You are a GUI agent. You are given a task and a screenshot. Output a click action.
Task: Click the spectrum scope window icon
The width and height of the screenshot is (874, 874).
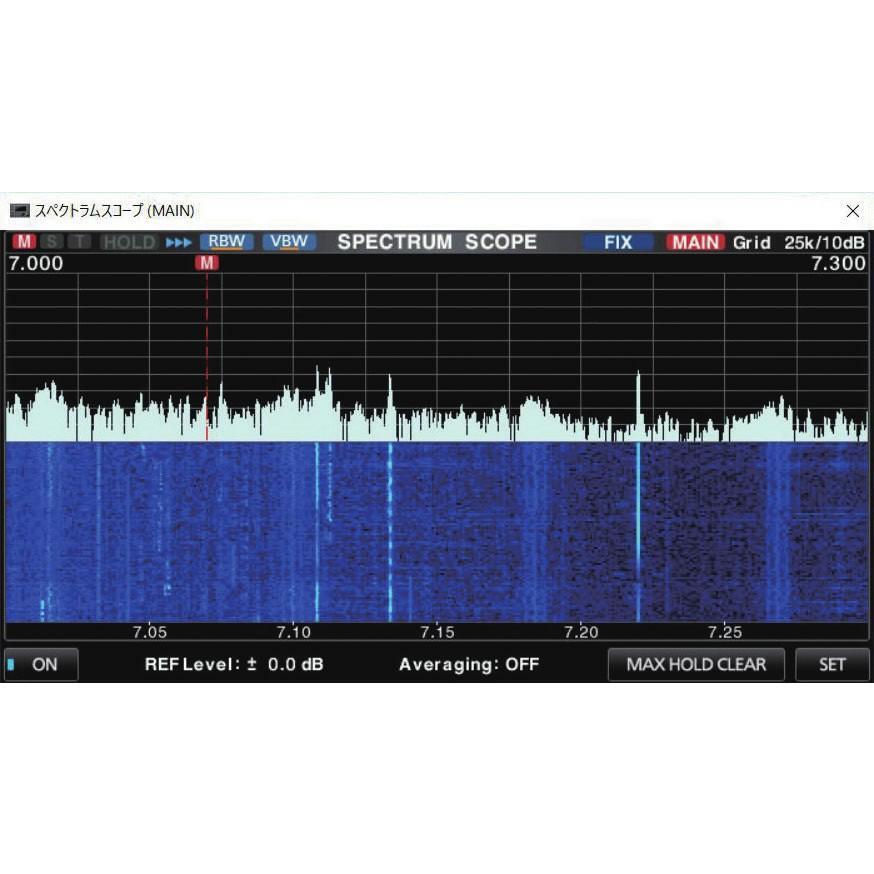pos(20,211)
